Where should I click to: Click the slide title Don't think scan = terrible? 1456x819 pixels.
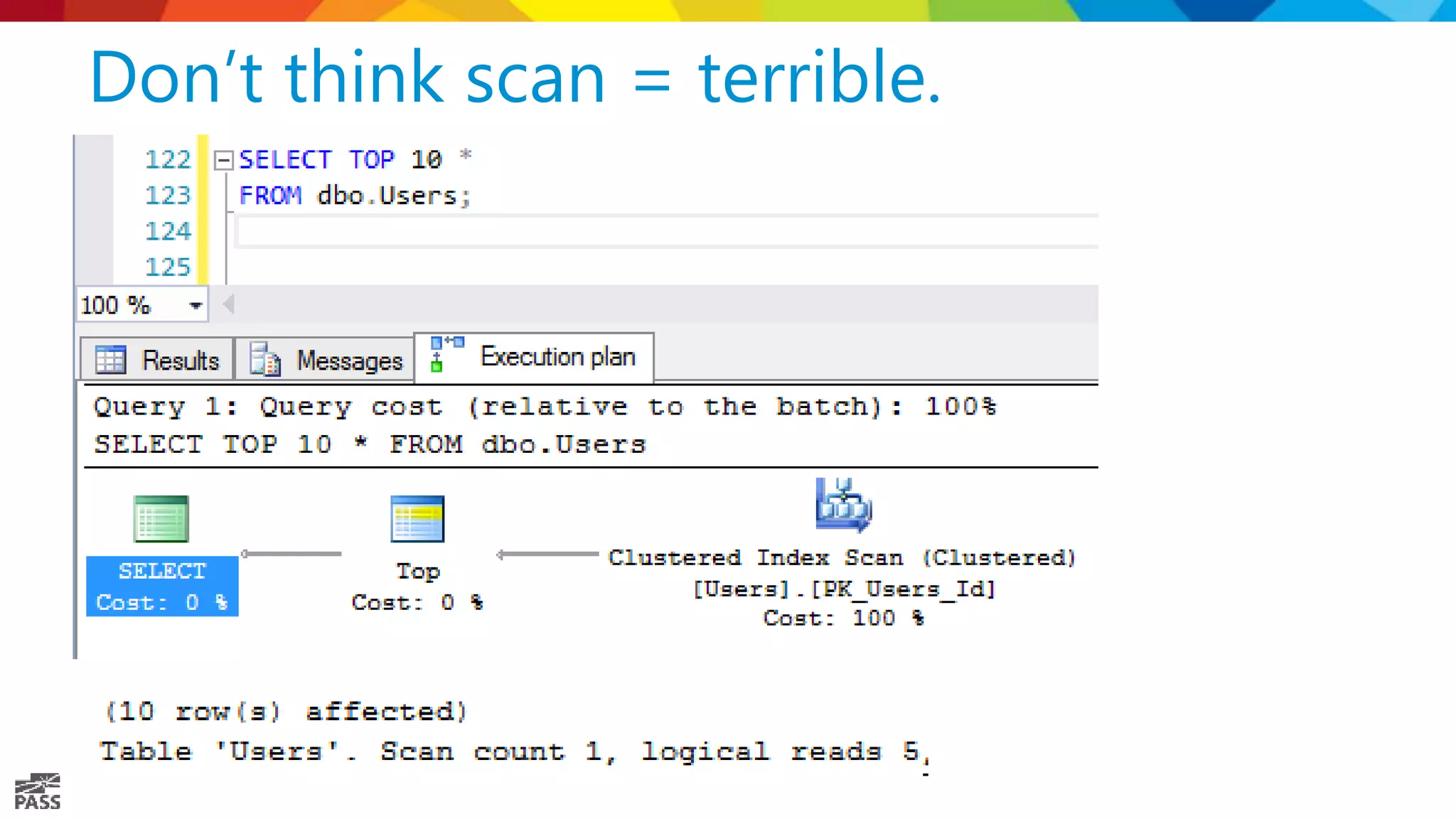coord(515,77)
